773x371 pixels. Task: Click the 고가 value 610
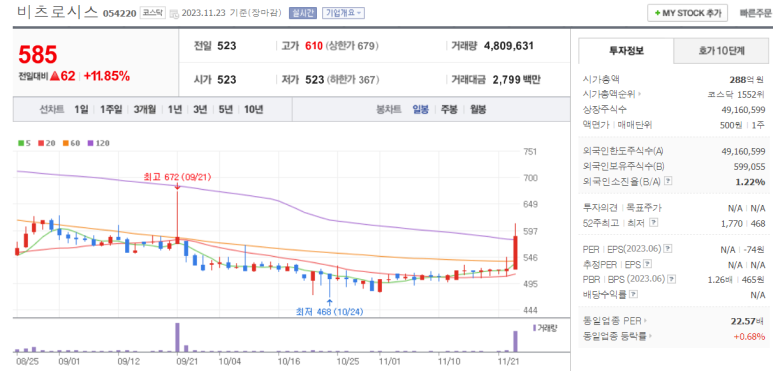314,46
